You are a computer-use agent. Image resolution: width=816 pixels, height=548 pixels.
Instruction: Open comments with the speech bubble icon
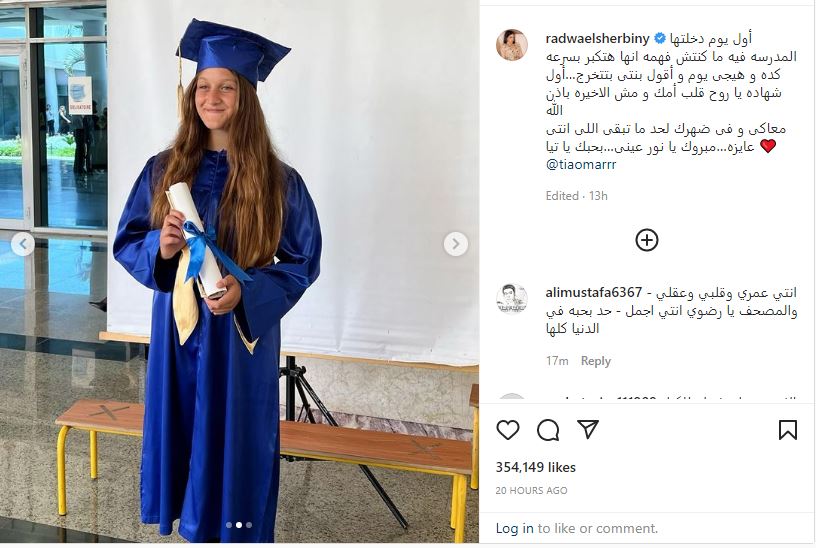tap(548, 430)
